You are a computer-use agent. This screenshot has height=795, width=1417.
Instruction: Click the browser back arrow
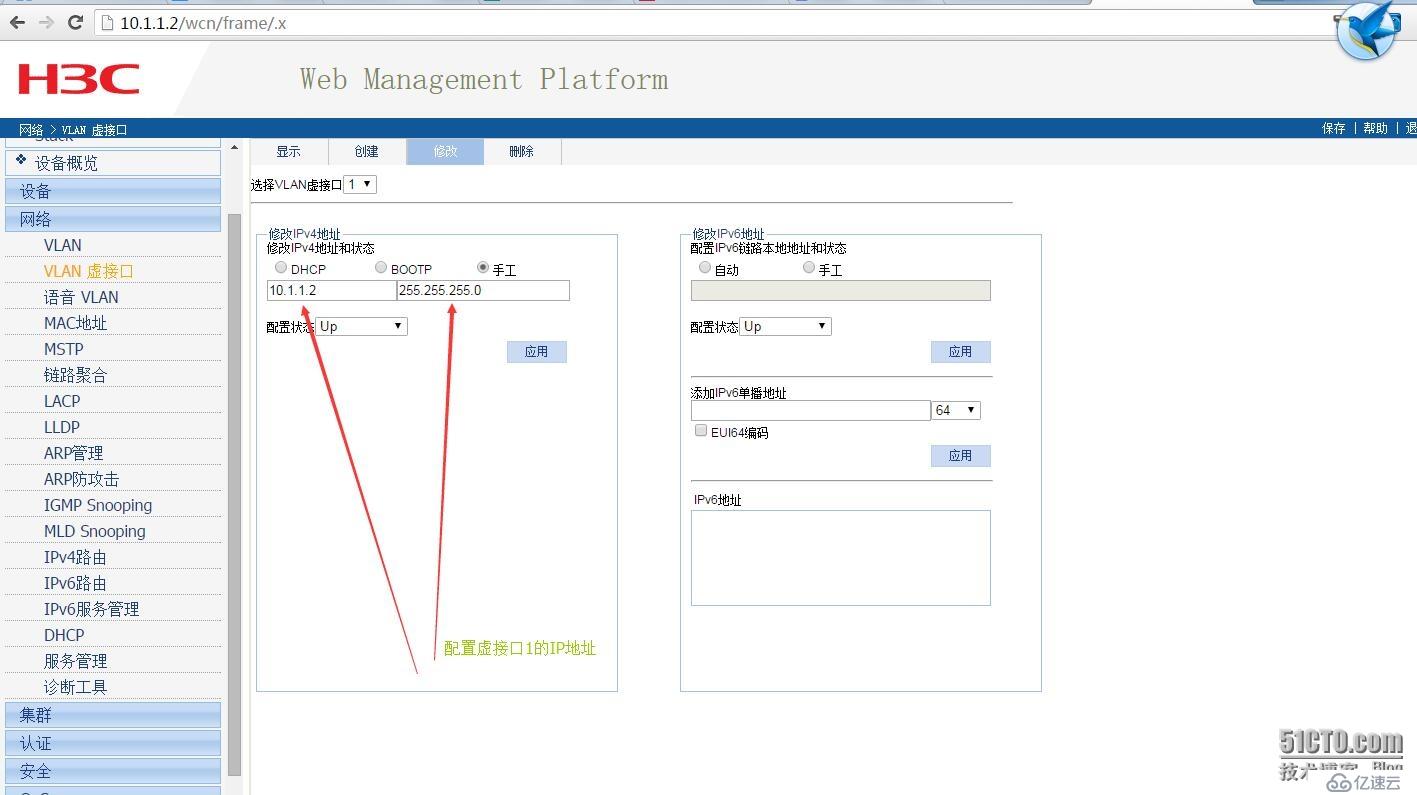coord(17,22)
